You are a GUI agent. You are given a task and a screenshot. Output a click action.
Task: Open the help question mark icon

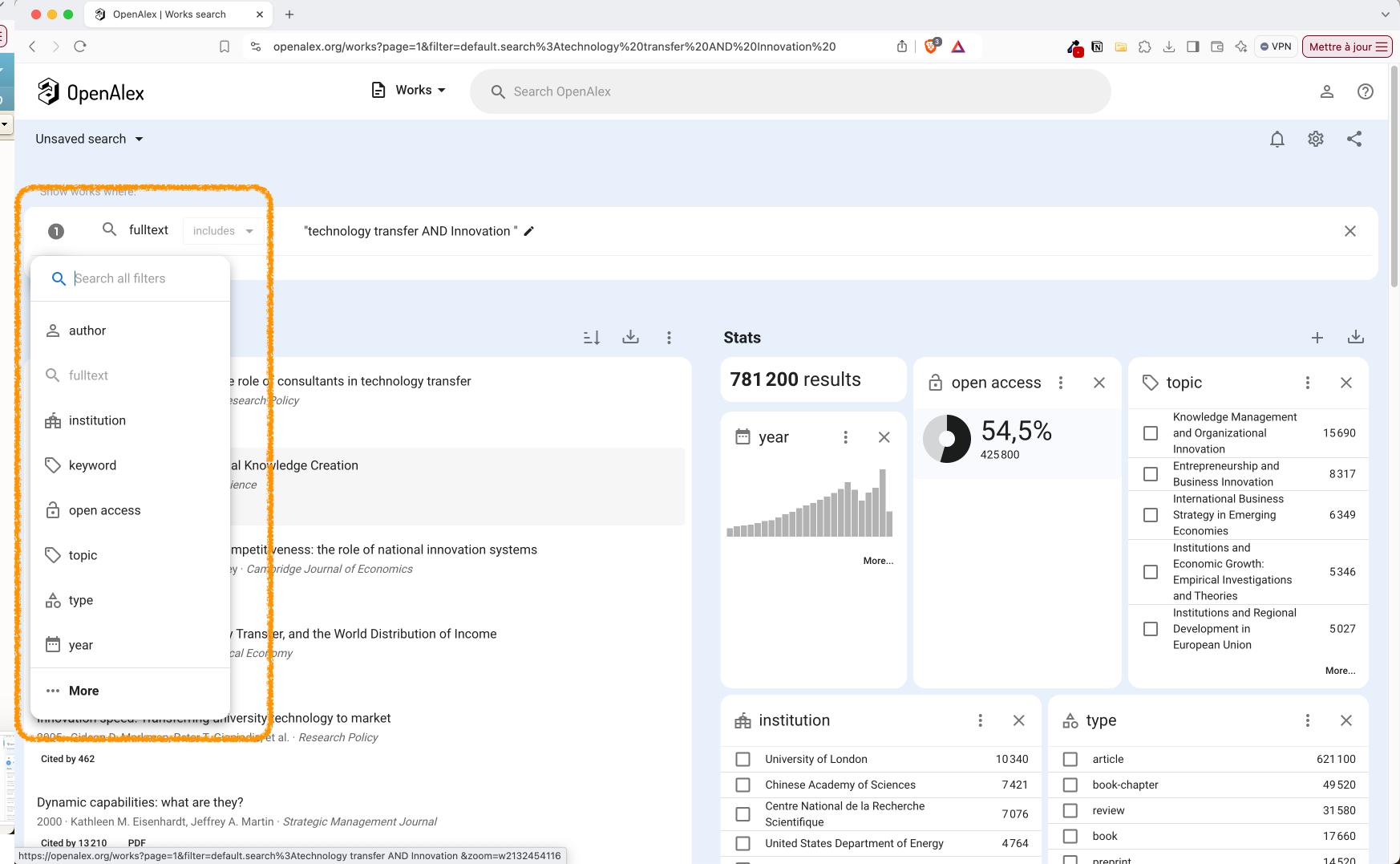(x=1365, y=91)
